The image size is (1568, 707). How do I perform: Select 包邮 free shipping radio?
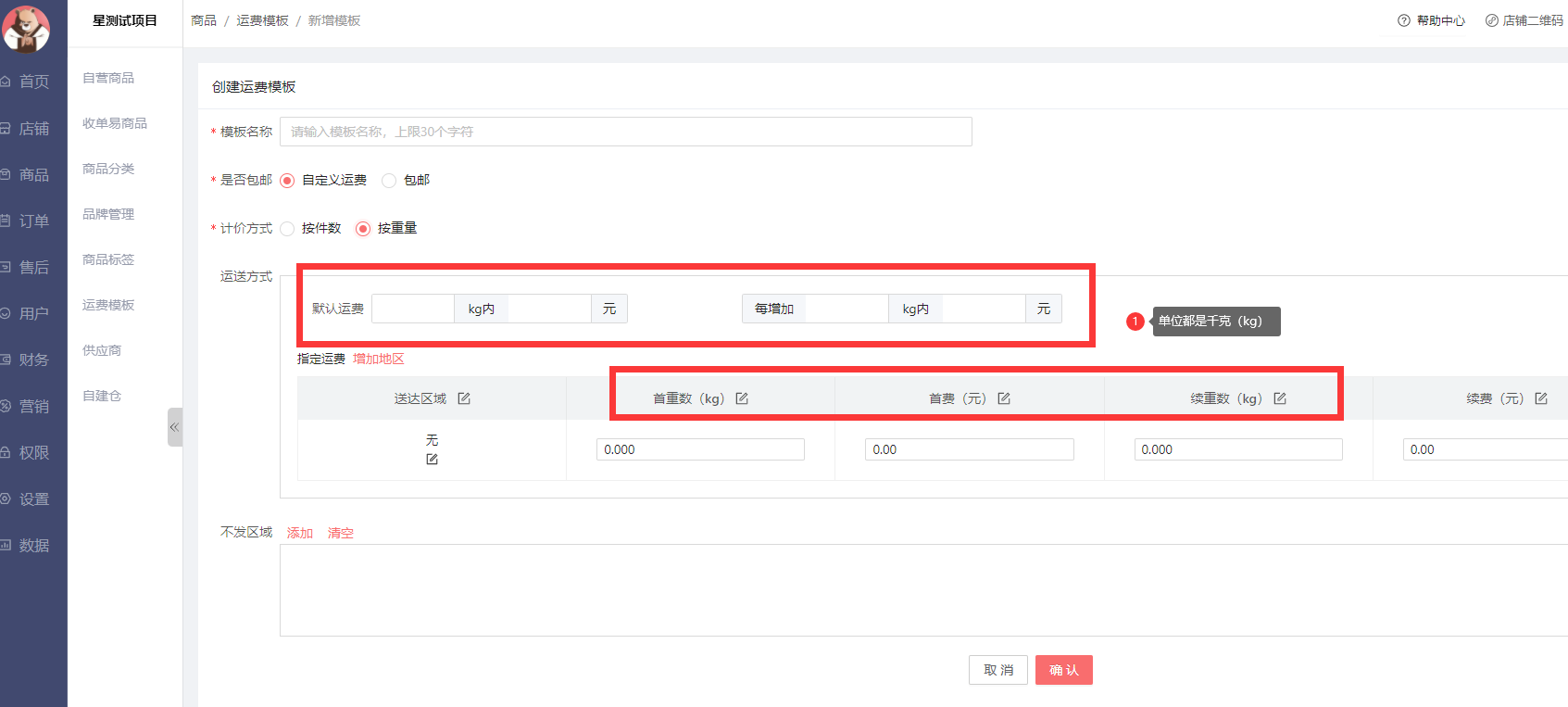pos(389,181)
